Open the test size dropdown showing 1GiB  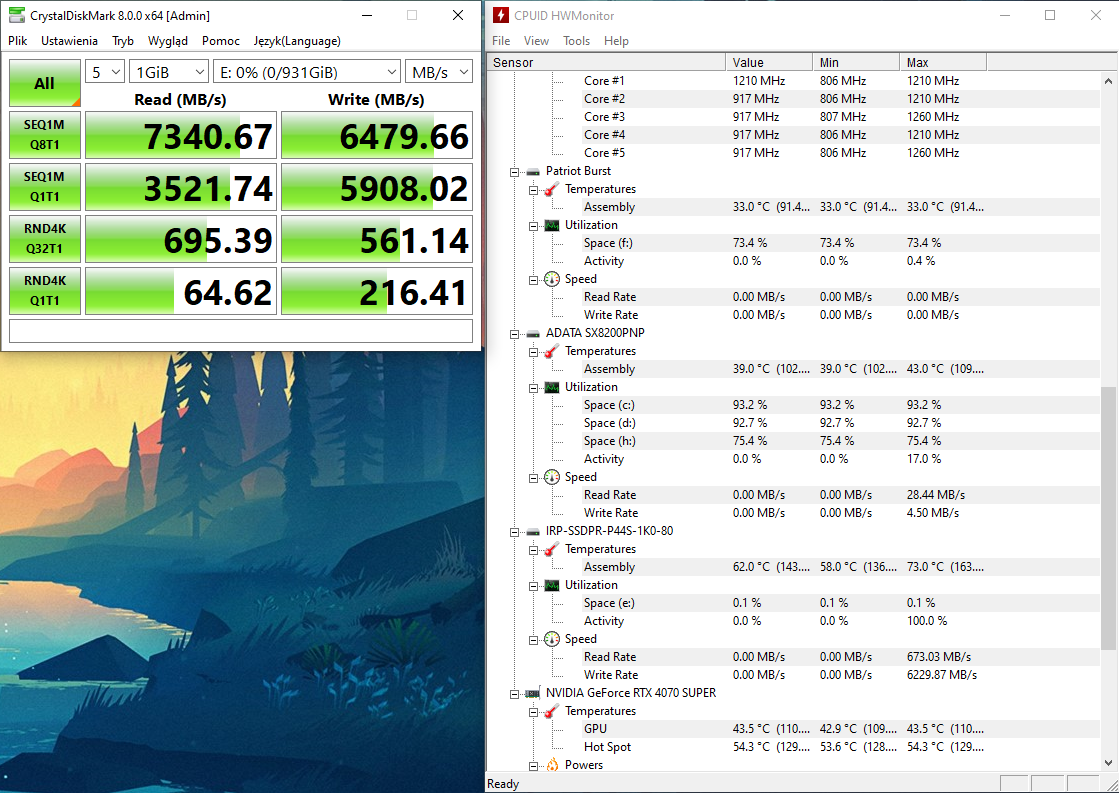[x=169, y=72]
